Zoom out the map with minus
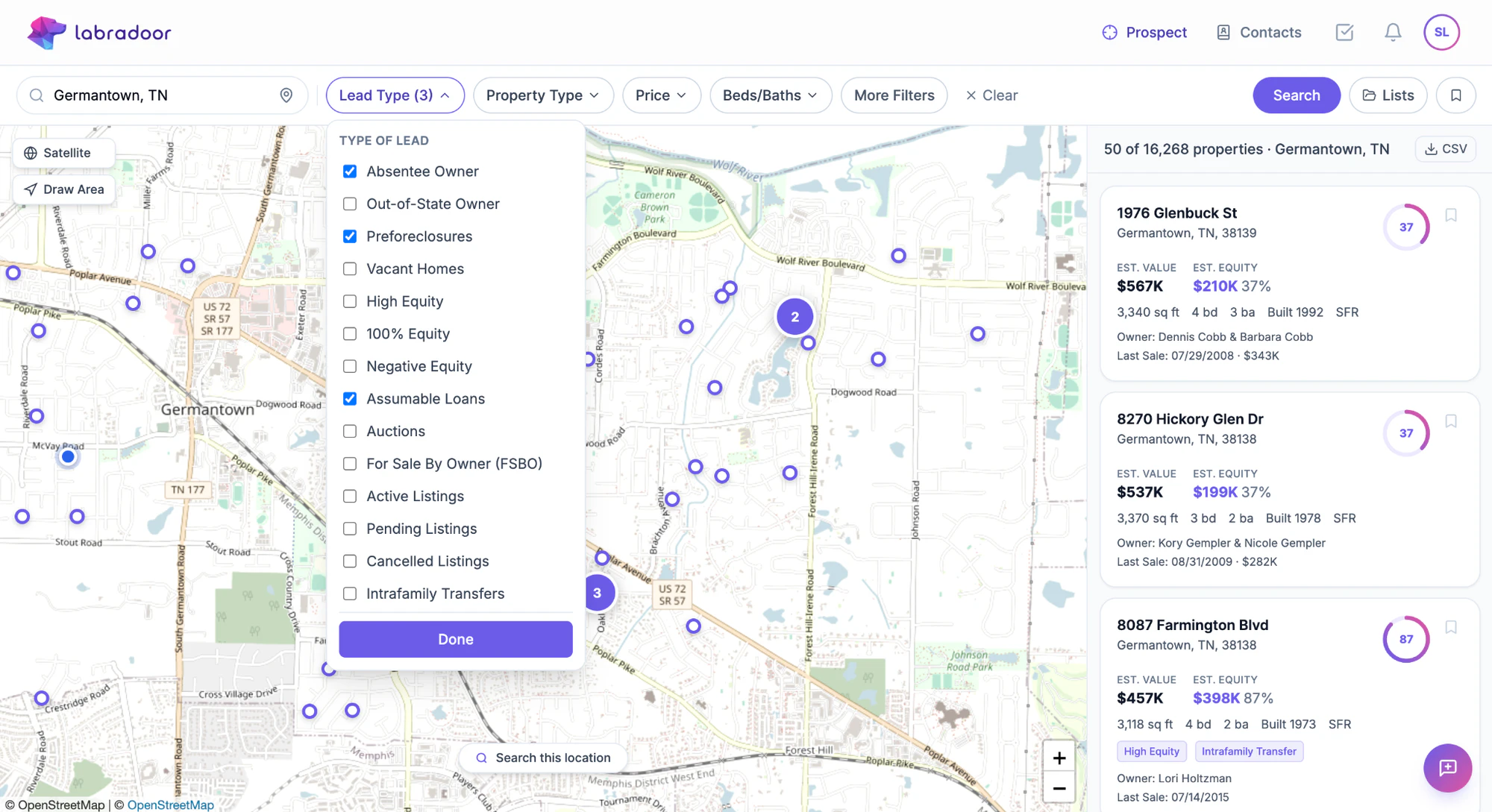 1059,788
